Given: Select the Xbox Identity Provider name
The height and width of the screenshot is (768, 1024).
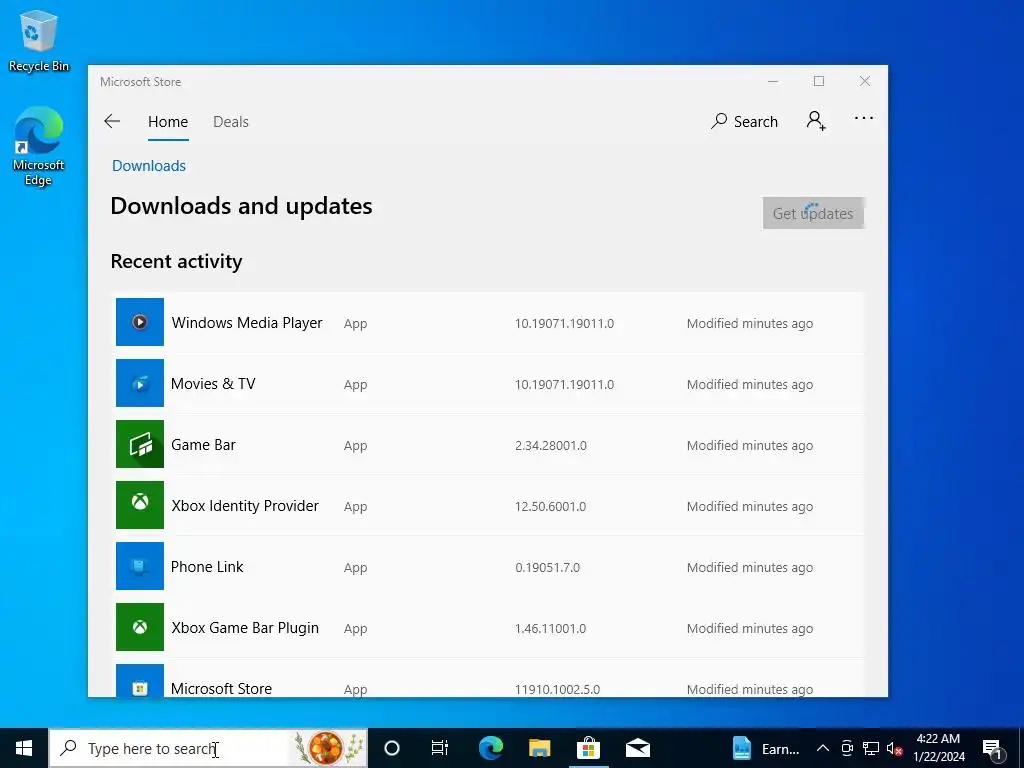Looking at the screenshot, I should tap(245, 505).
